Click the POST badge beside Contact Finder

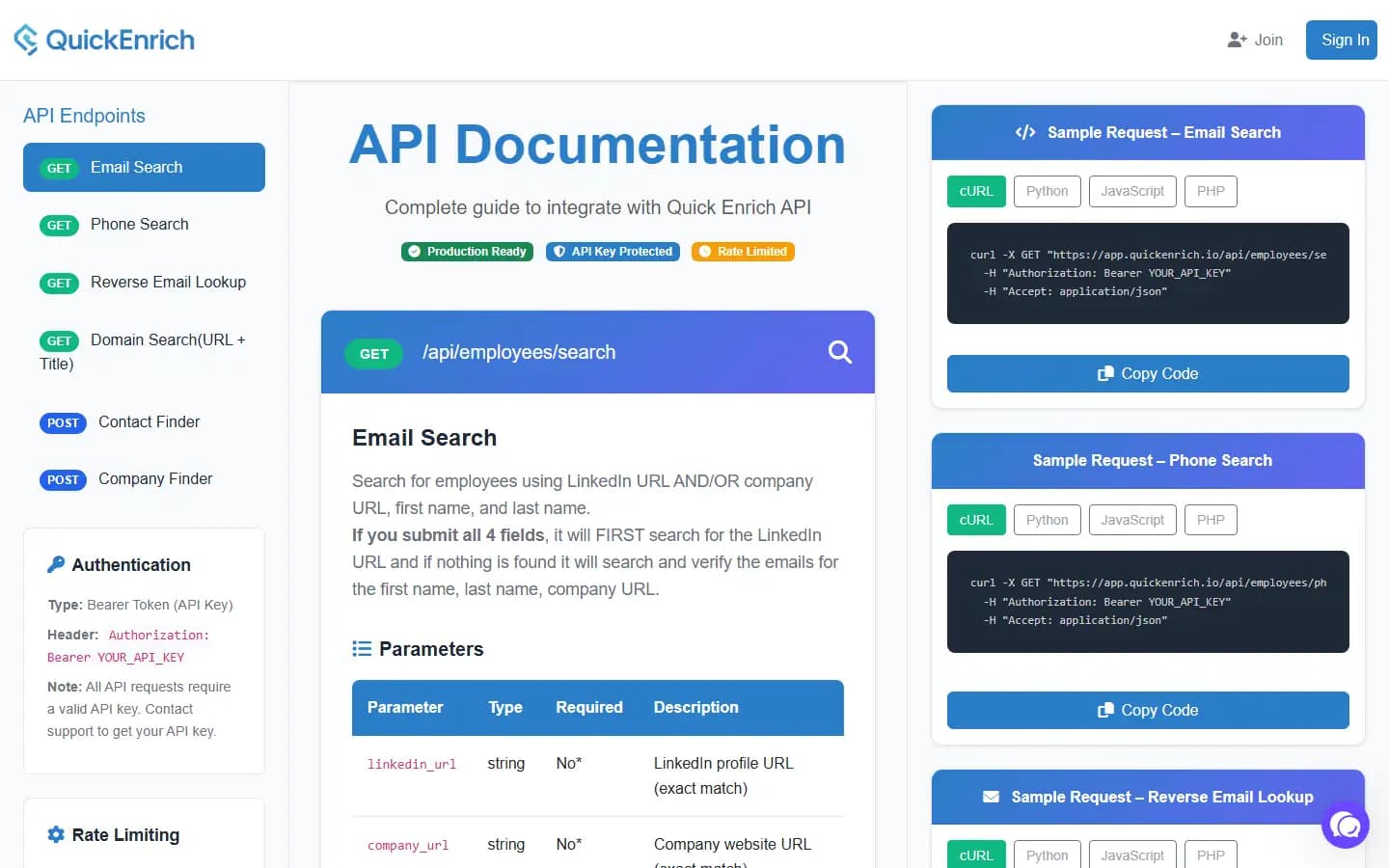(x=63, y=422)
